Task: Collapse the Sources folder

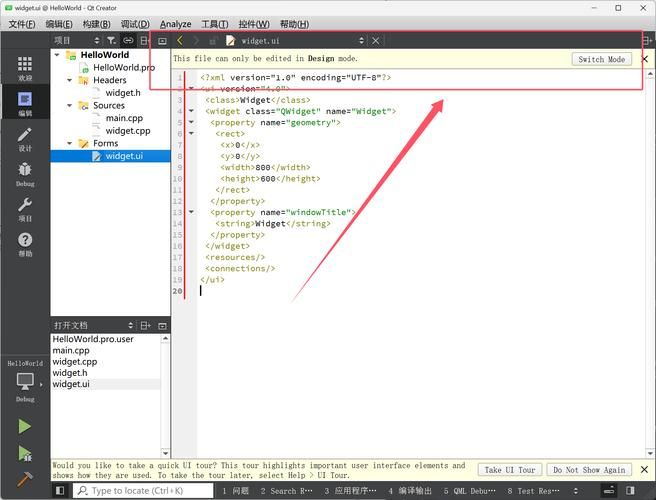Action: (69, 105)
